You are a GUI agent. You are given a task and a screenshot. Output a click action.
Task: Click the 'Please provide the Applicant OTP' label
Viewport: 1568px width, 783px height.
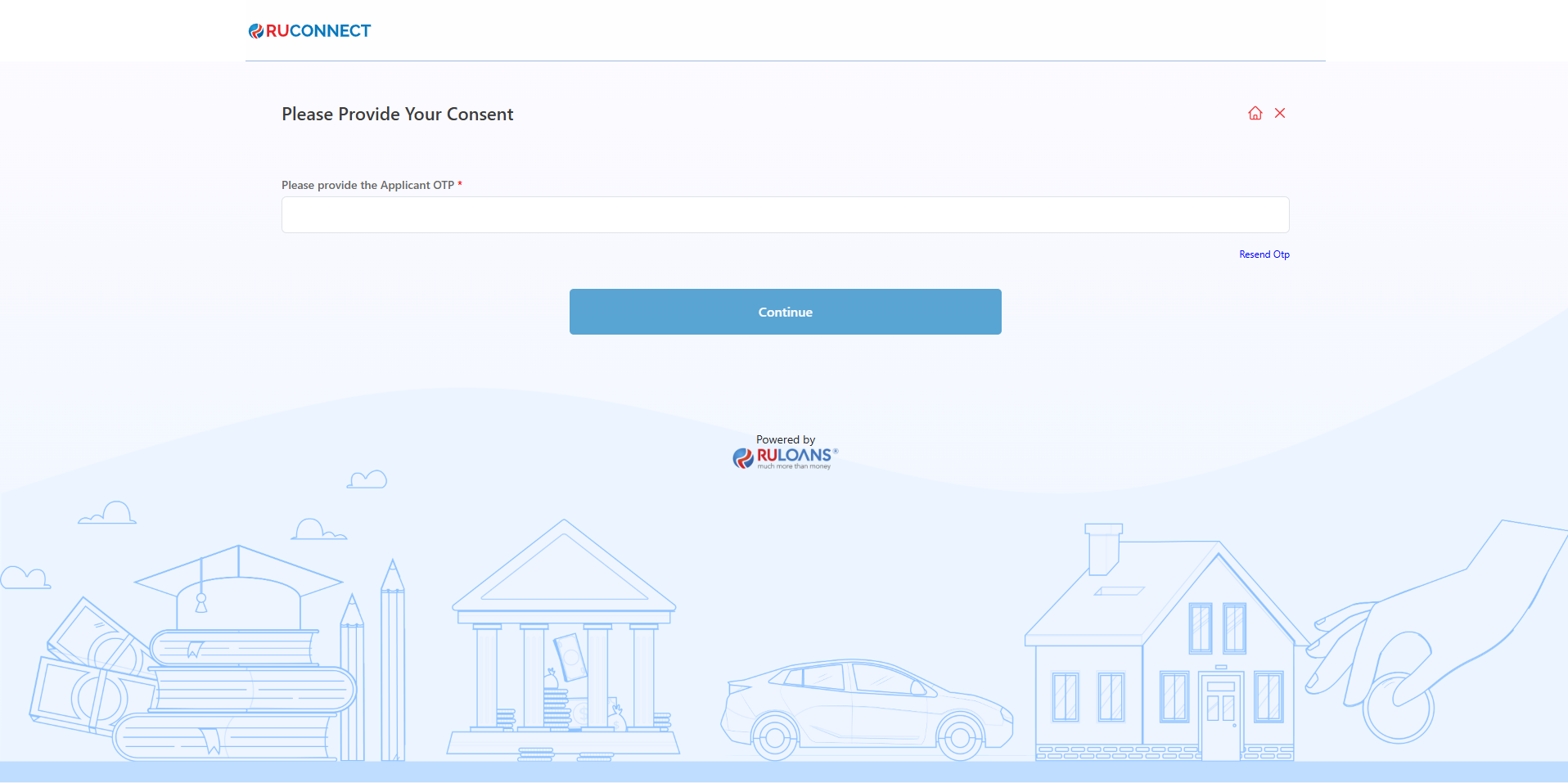click(367, 185)
